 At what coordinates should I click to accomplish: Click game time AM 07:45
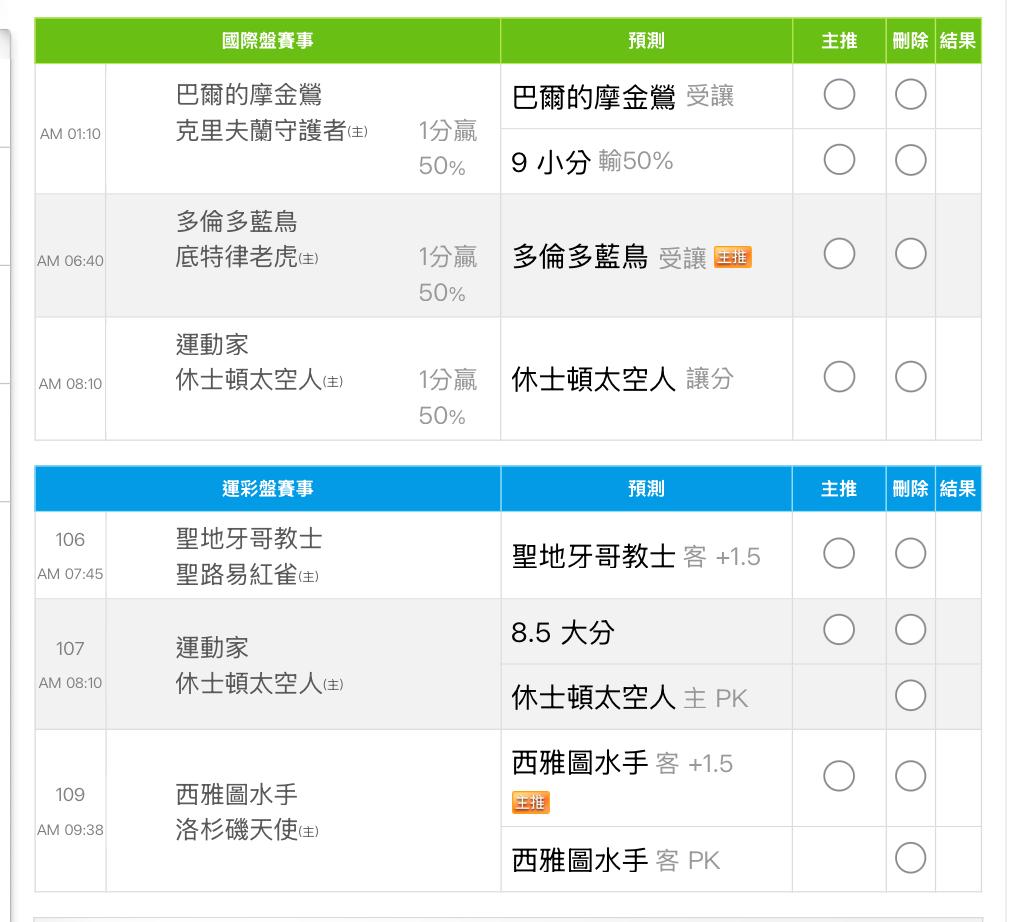point(70,574)
